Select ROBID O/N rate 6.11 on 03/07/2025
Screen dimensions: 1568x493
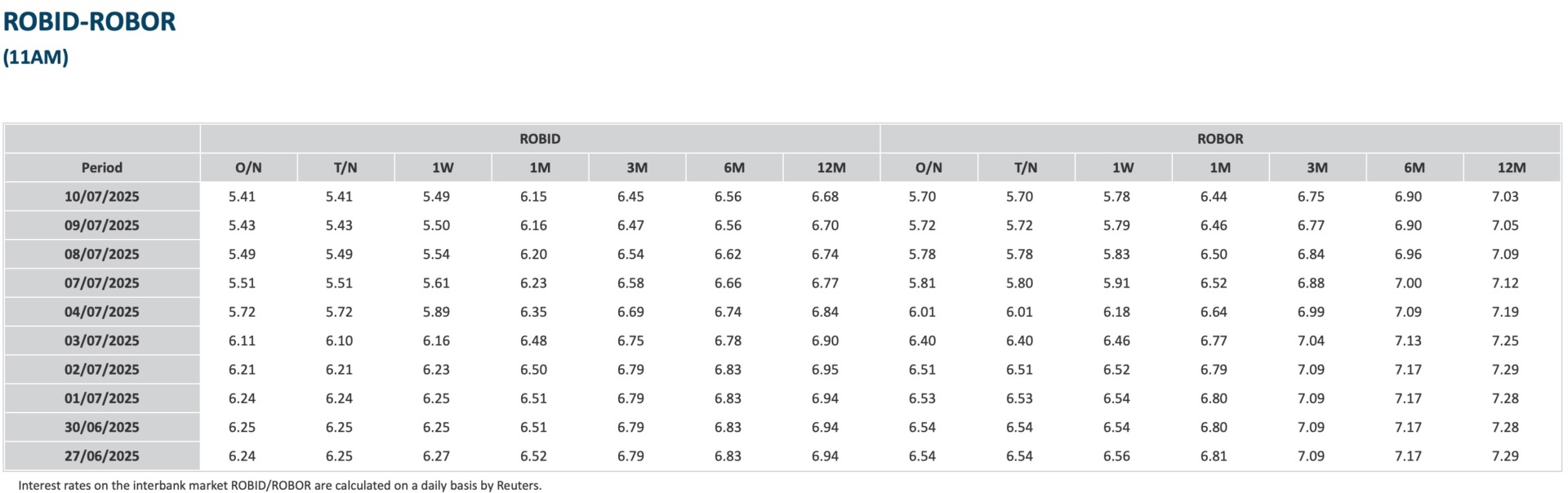click(242, 340)
